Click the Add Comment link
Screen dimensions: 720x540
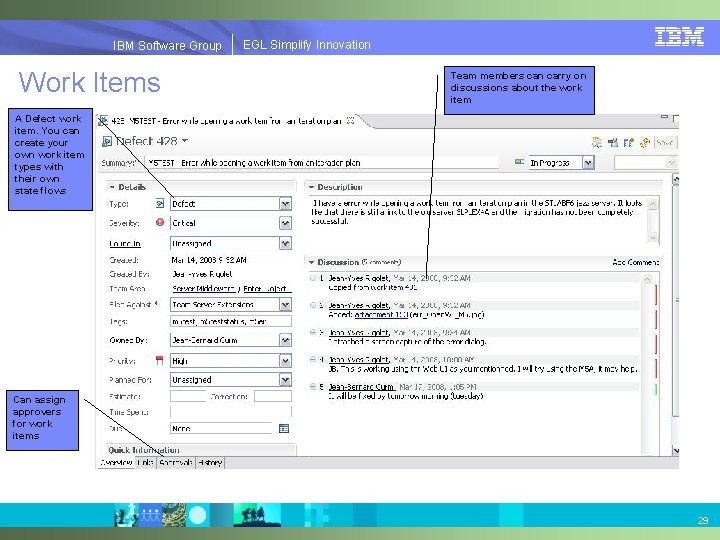click(636, 262)
